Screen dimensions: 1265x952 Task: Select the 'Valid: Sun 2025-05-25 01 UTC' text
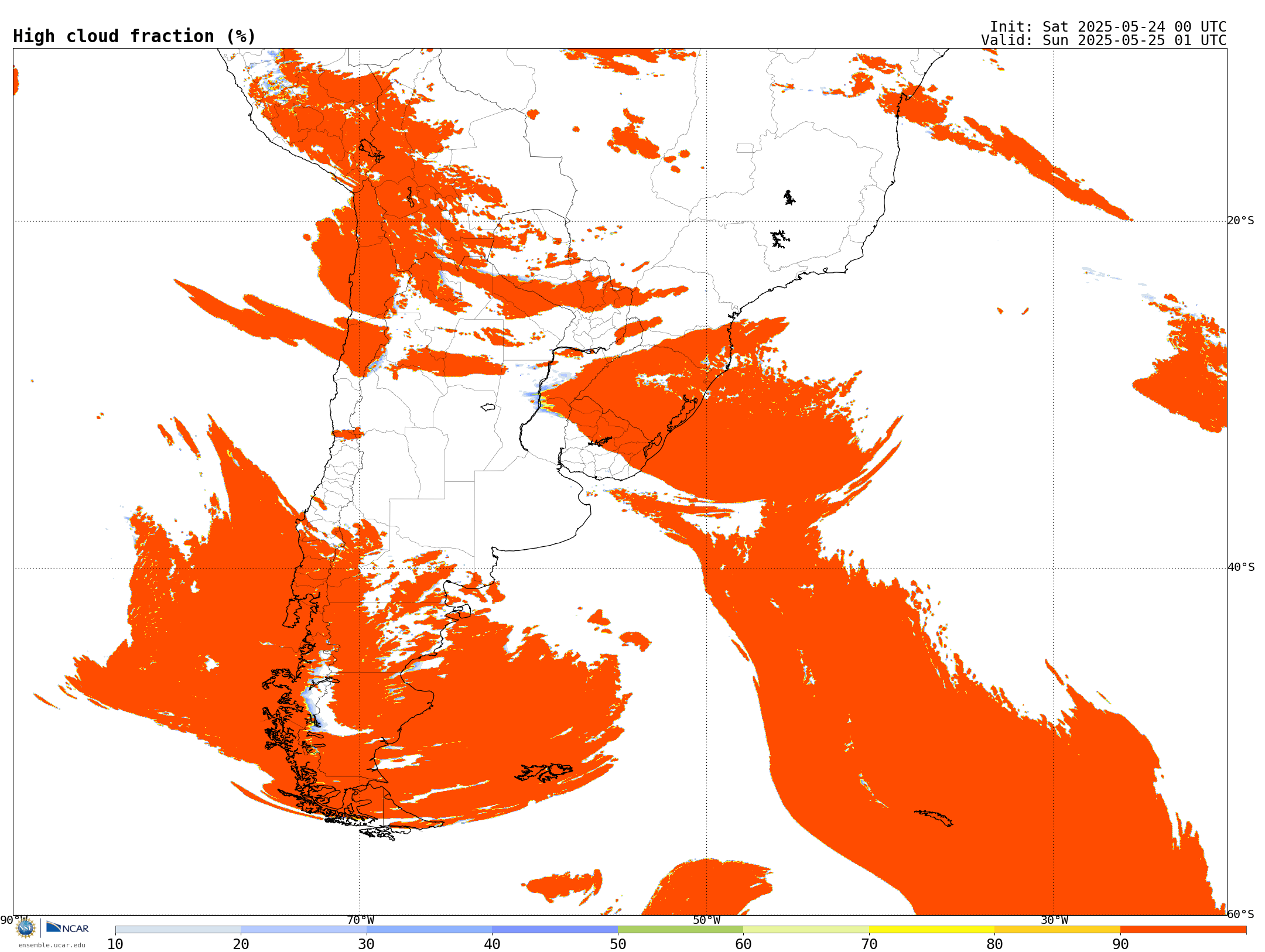point(1103,40)
